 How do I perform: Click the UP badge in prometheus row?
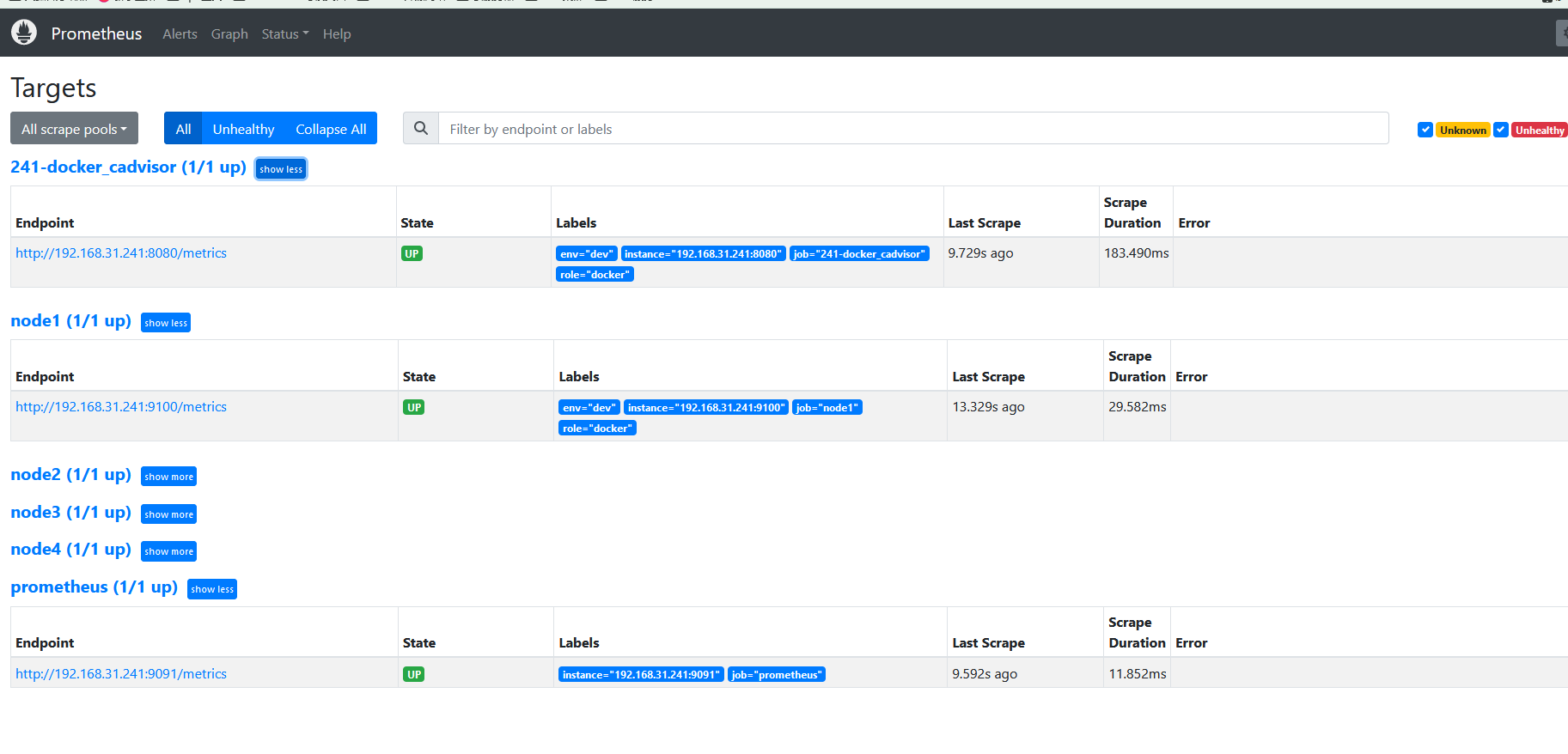pyautogui.click(x=414, y=675)
